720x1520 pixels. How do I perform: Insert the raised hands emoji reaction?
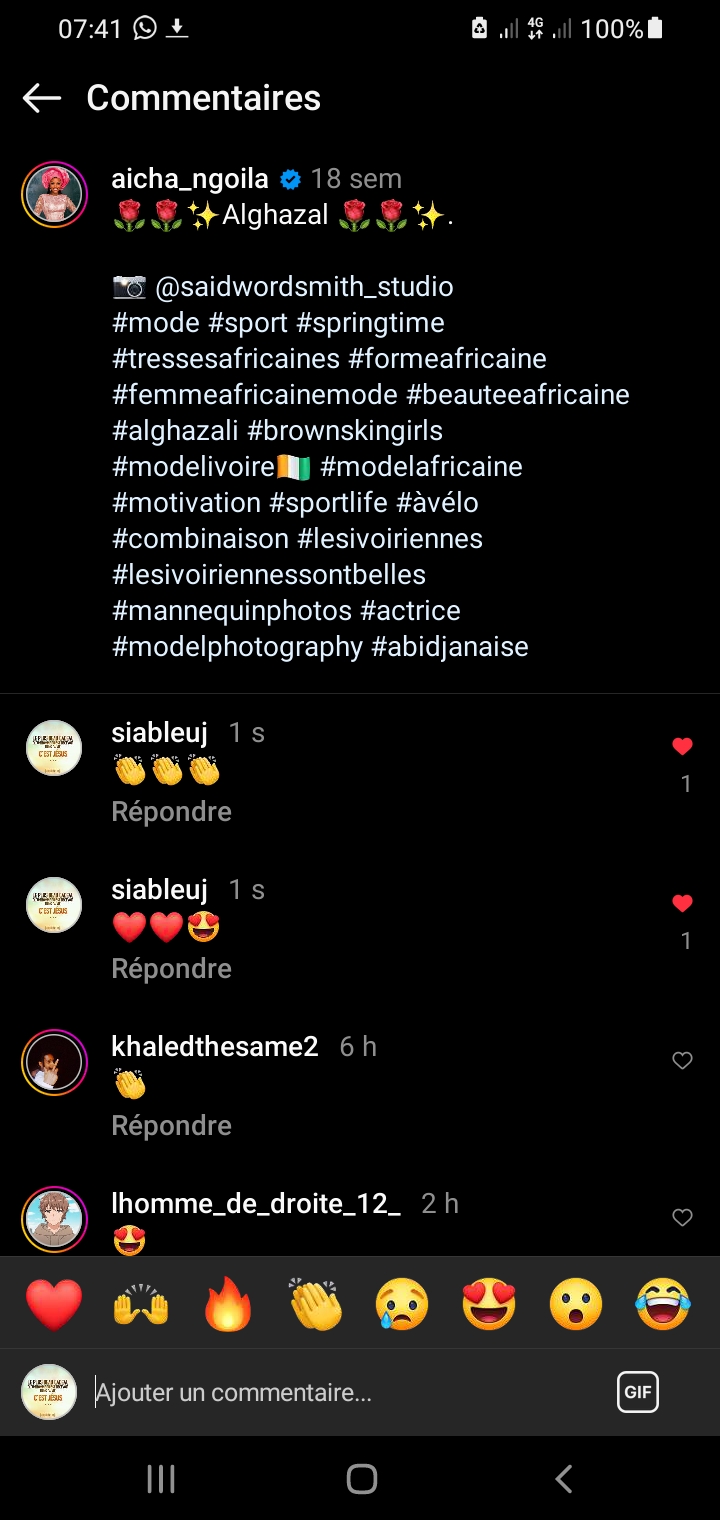tap(141, 1305)
